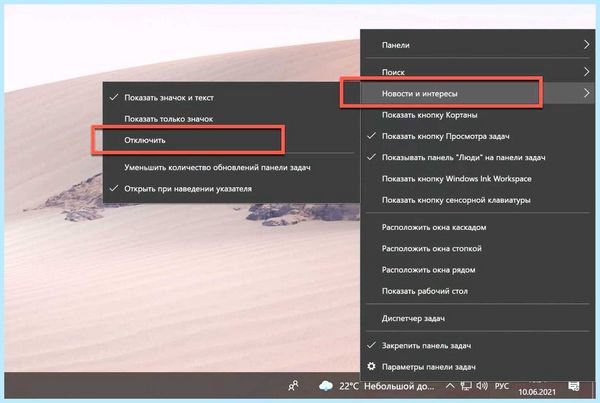Open the Action Center notification icon
The width and height of the screenshot is (600, 403).
[574, 386]
